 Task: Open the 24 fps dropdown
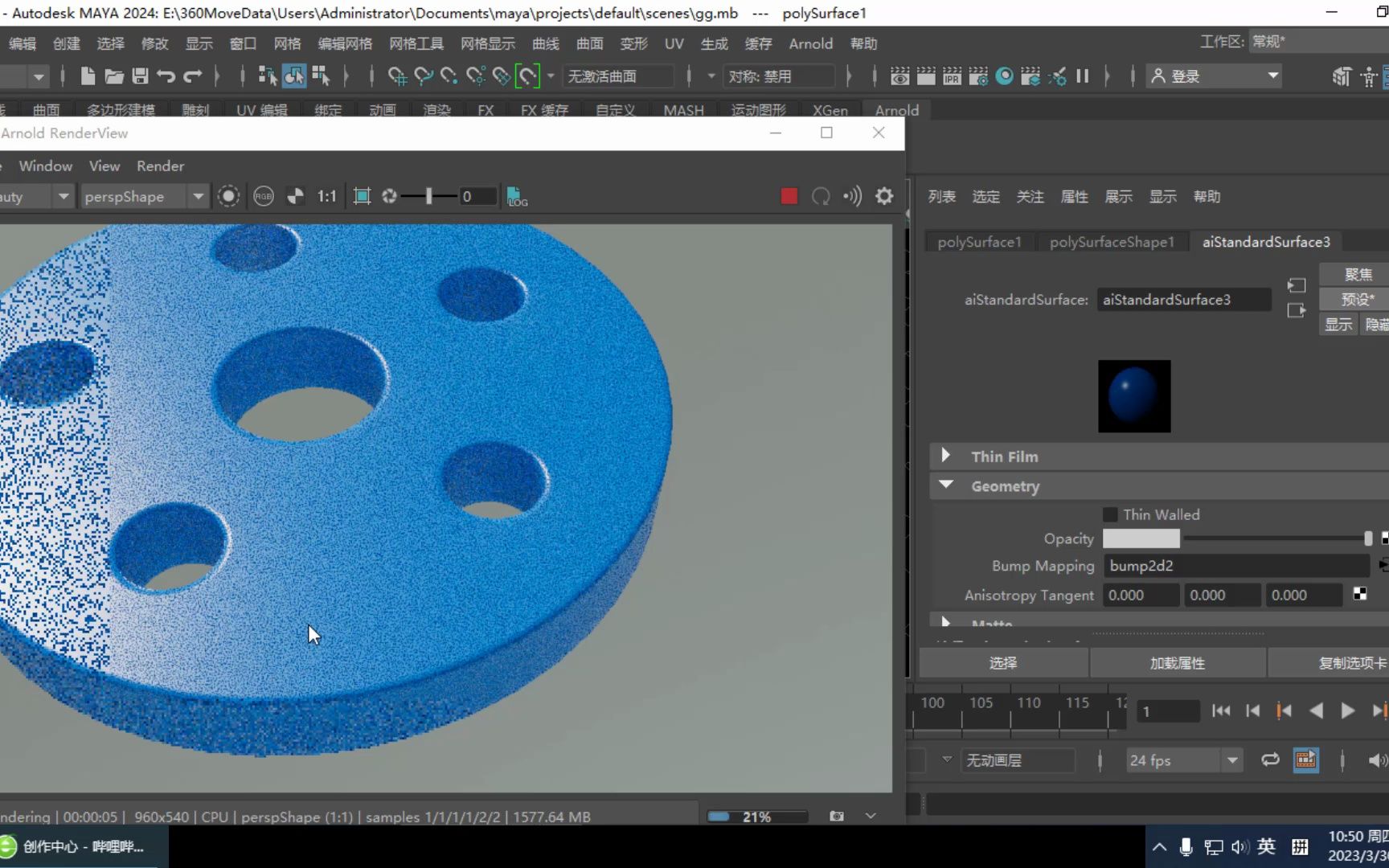pos(1185,760)
